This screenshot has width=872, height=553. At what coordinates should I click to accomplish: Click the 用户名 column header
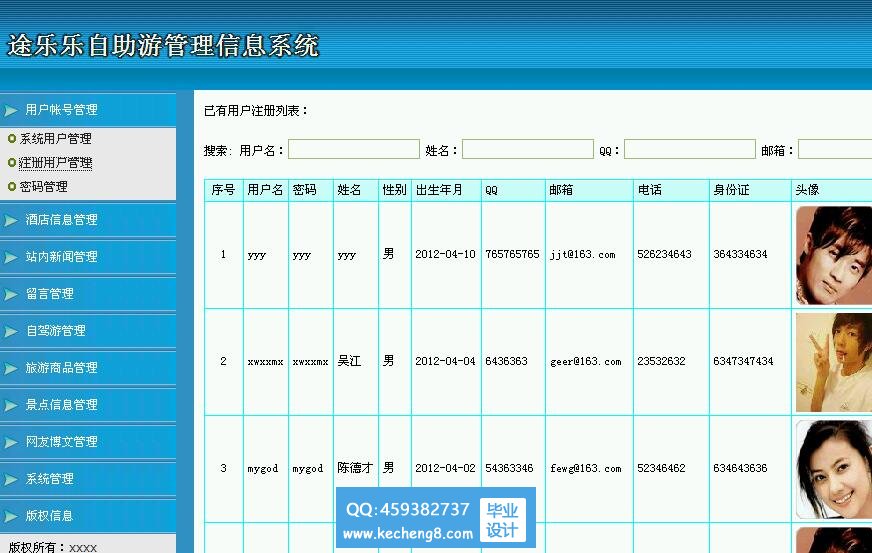point(265,190)
